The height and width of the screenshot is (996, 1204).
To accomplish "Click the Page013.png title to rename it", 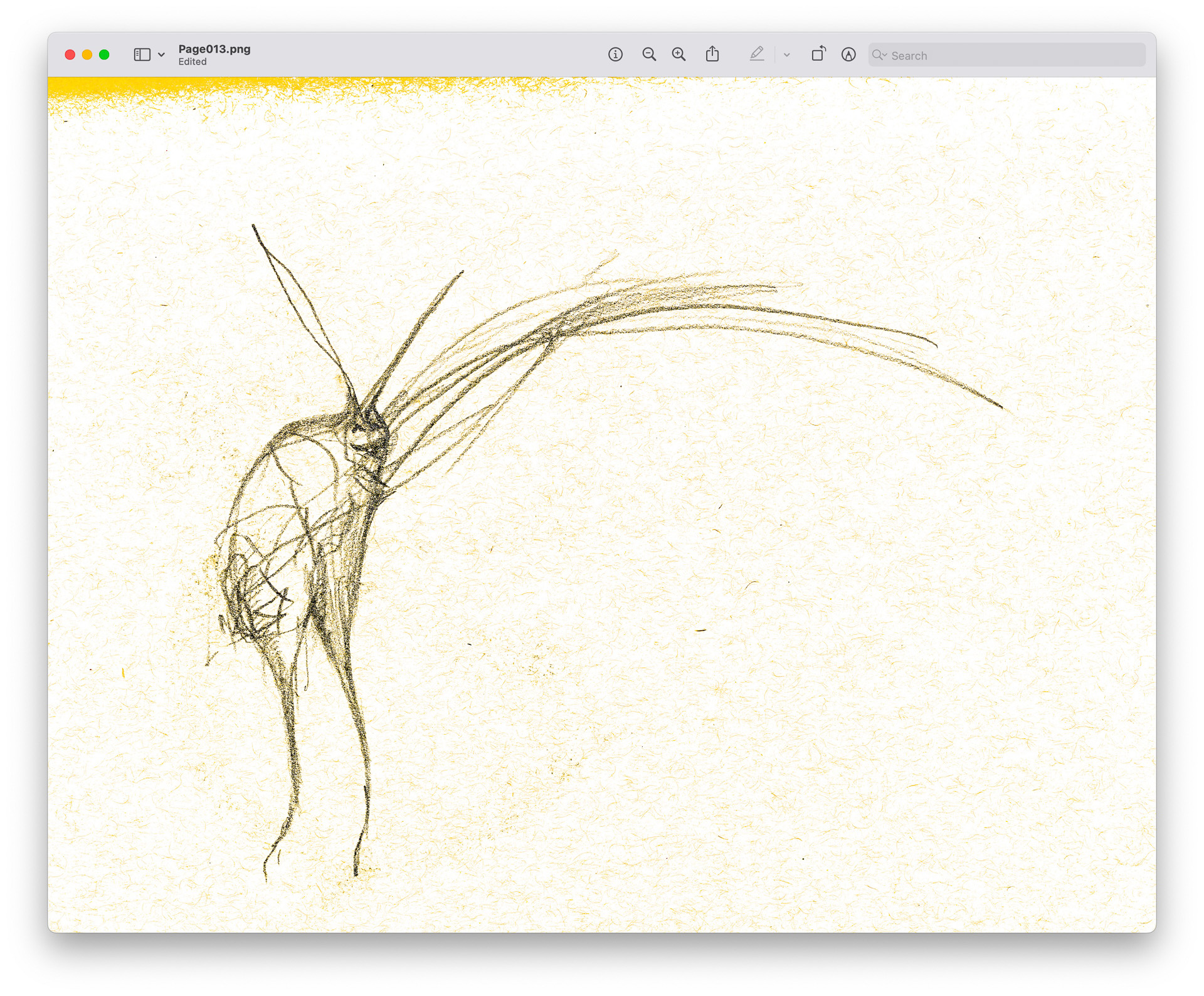I will click(214, 49).
